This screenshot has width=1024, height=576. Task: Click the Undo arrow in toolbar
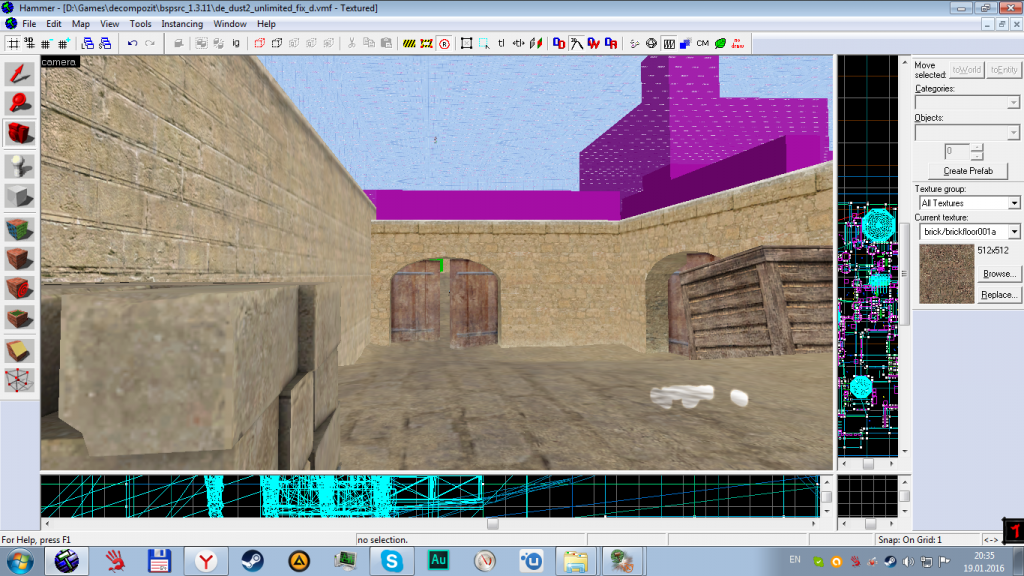coord(132,43)
